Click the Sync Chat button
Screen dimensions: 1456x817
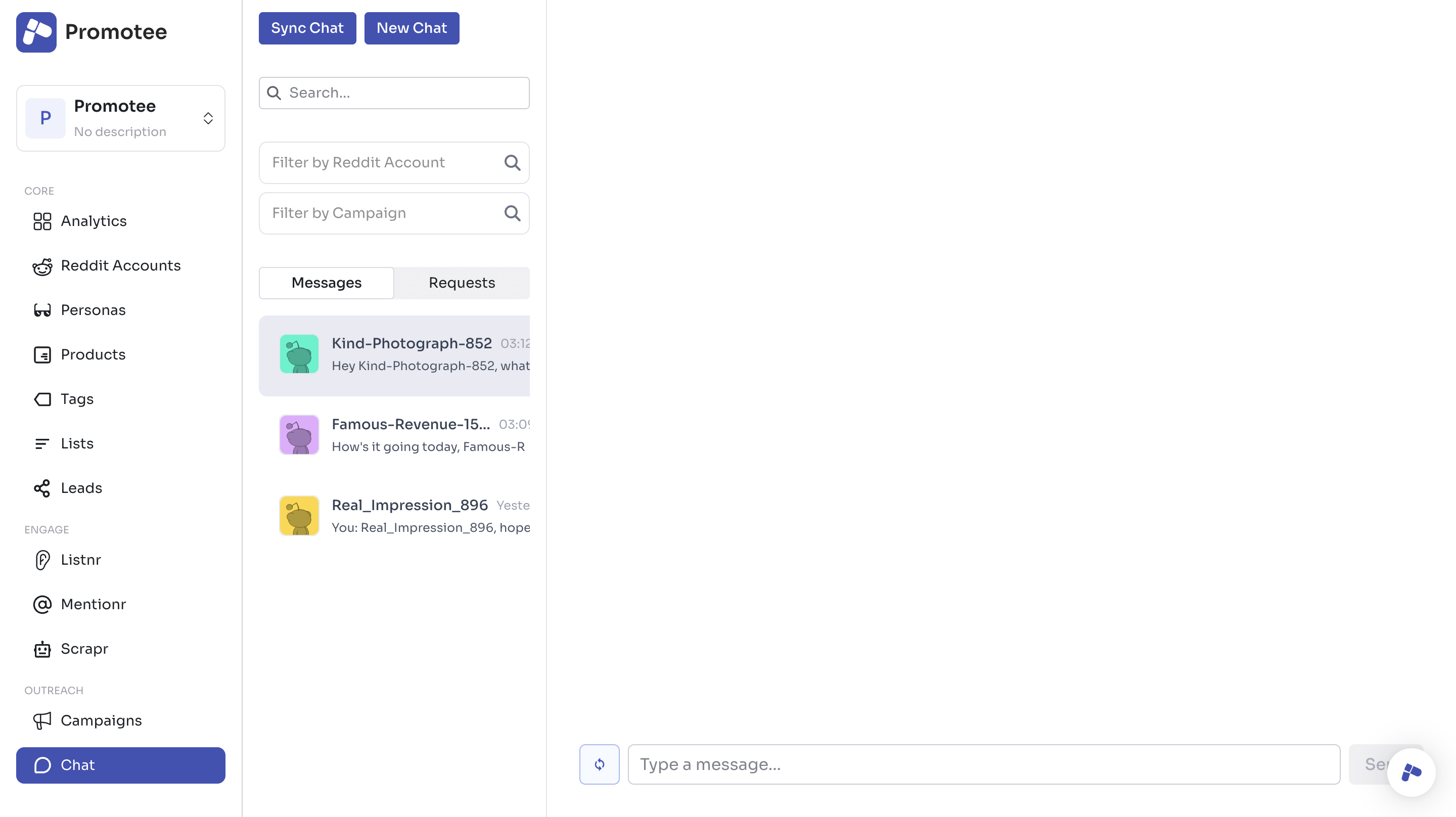pos(307,28)
